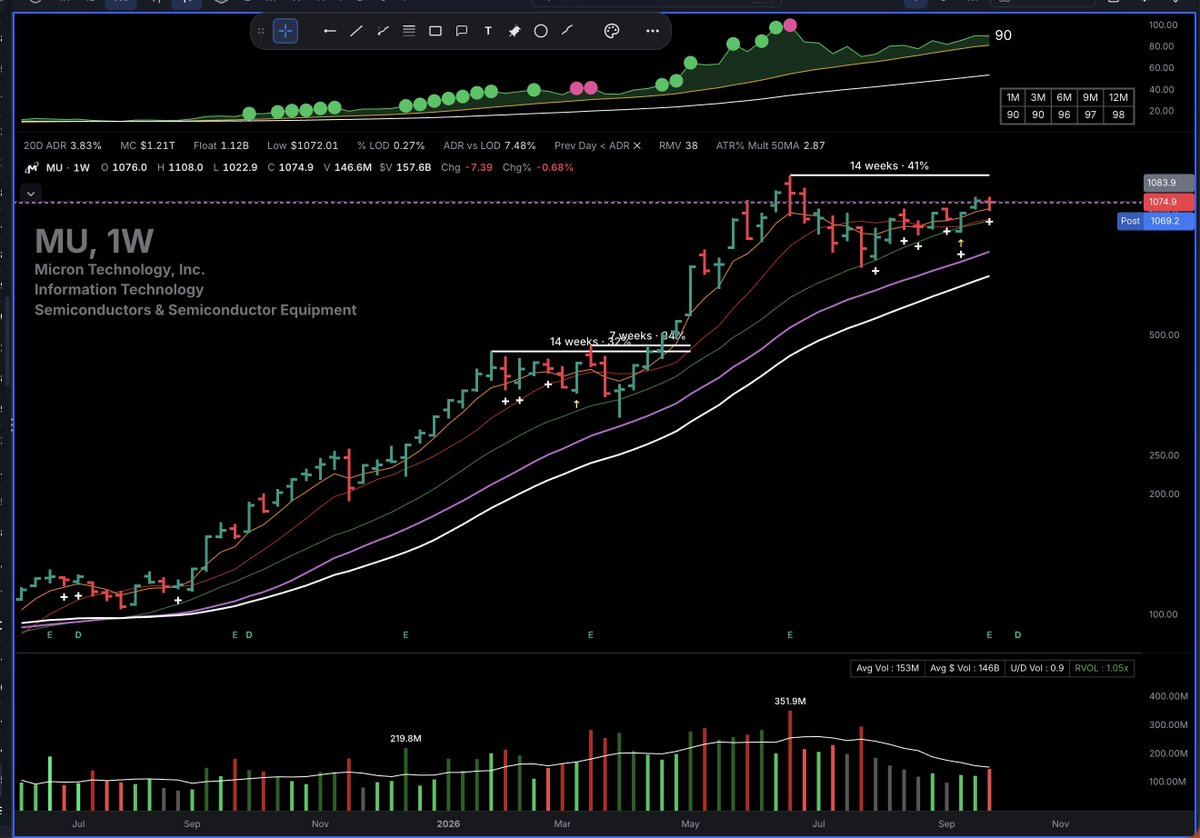Click the 250.00 price axis label
The height and width of the screenshot is (838, 1200).
pyautogui.click(x=1165, y=455)
